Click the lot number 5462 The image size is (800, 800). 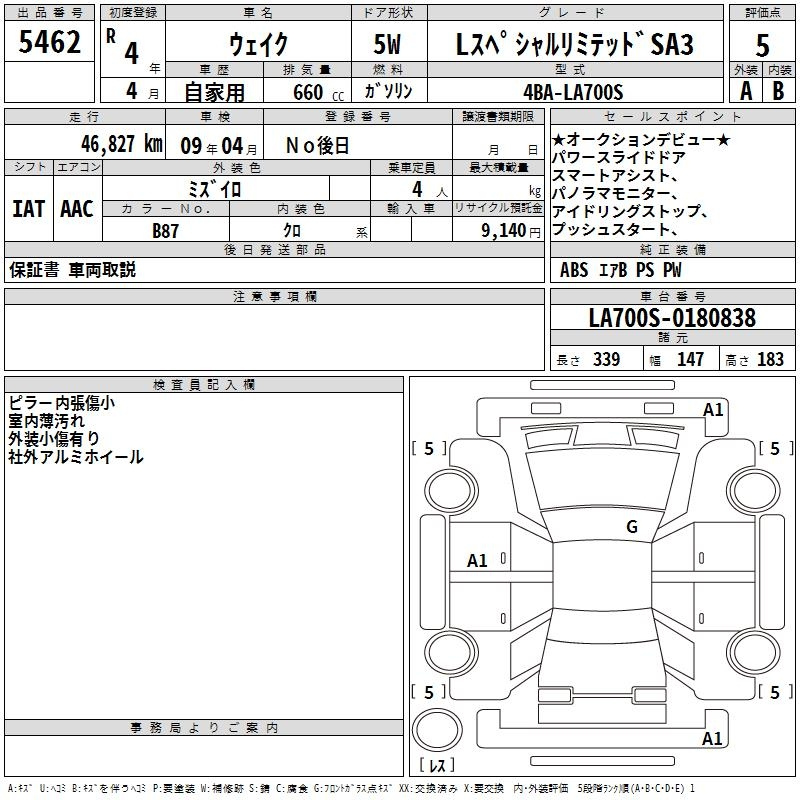tap(49, 42)
